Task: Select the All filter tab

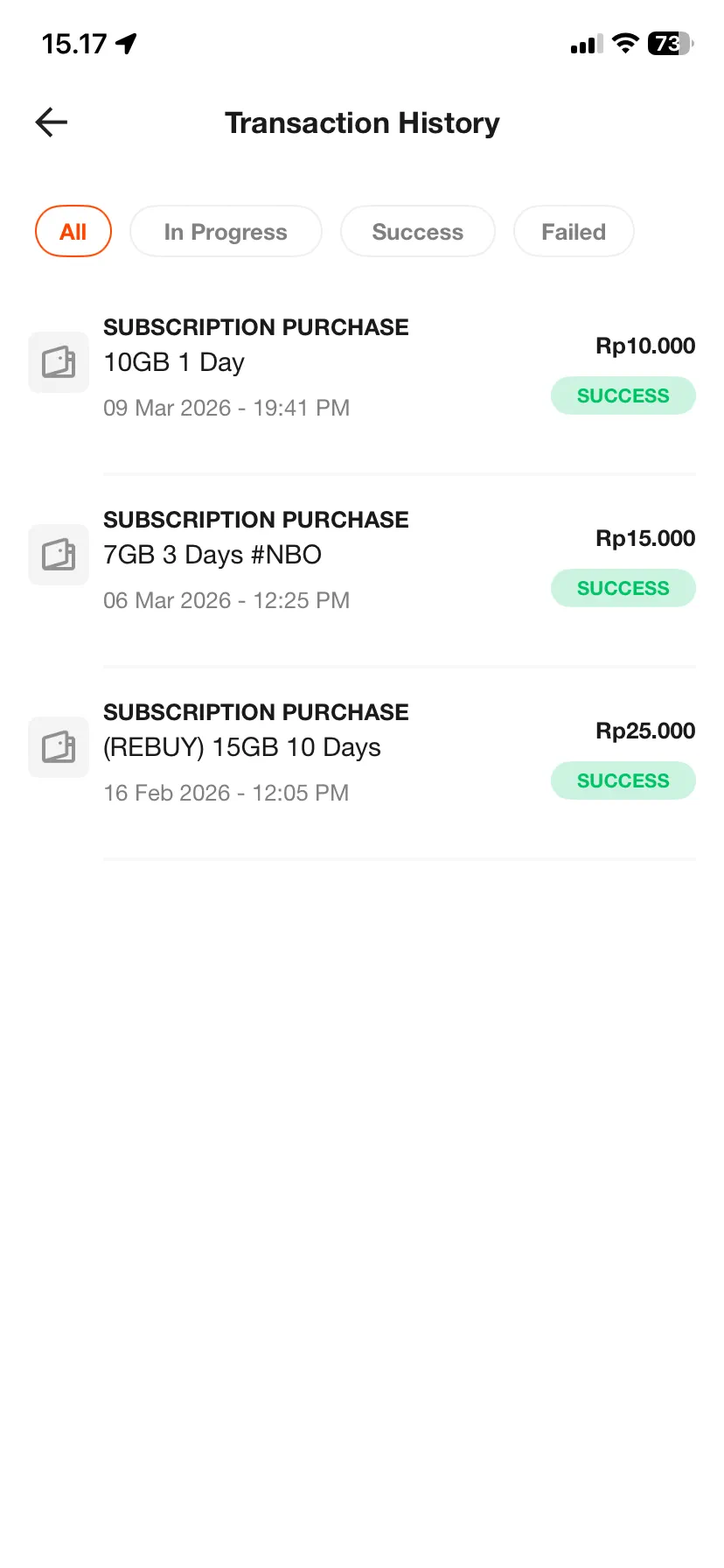Action: click(73, 232)
